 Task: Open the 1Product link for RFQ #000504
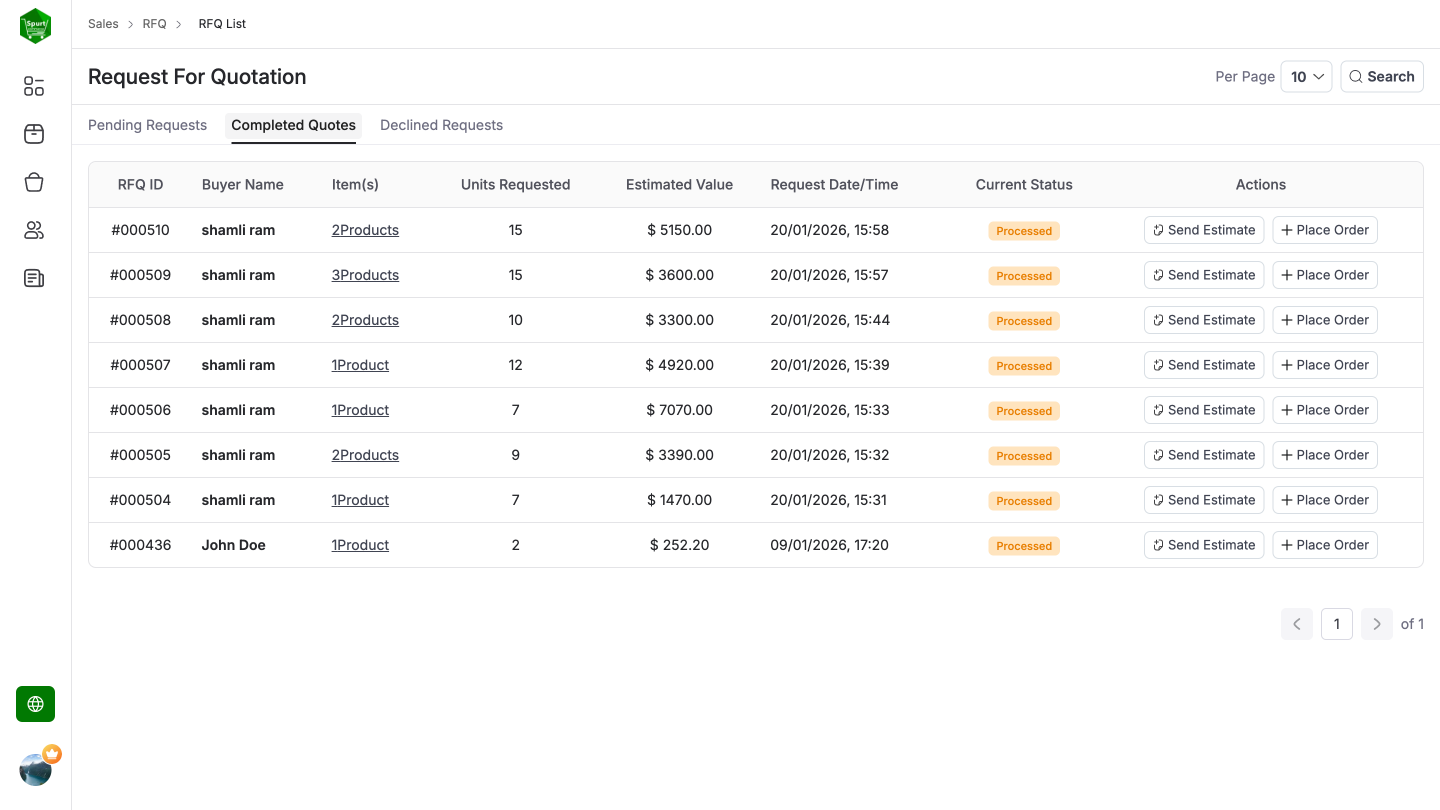pyautogui.click(x=360, y=500)
